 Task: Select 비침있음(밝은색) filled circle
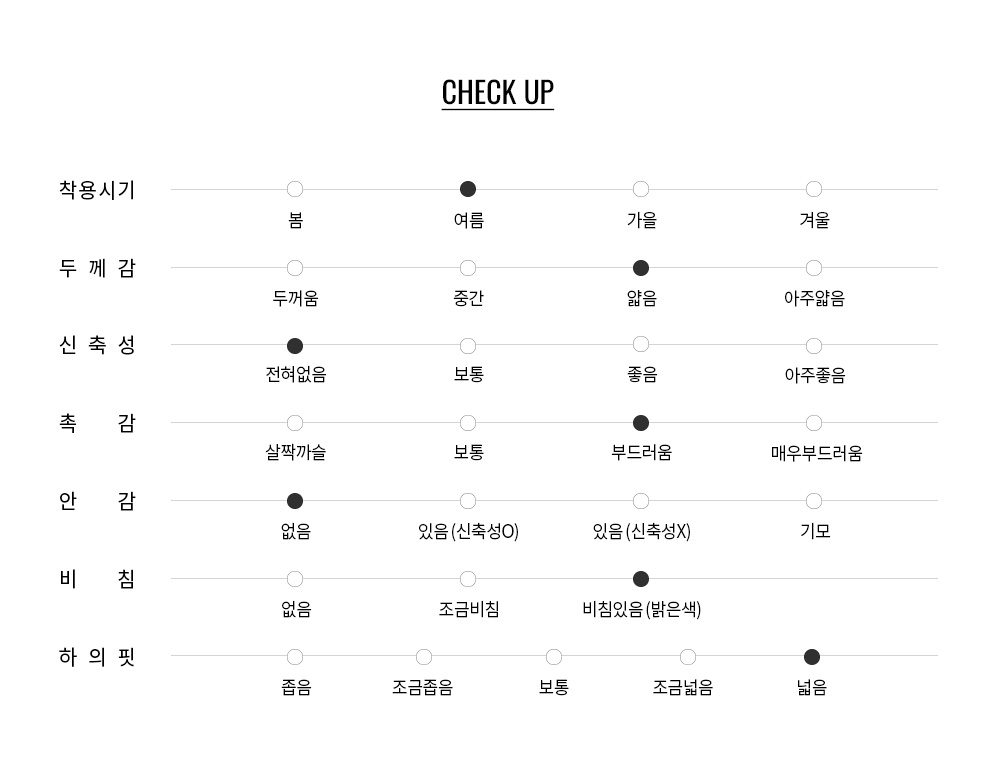pos(641,579)
